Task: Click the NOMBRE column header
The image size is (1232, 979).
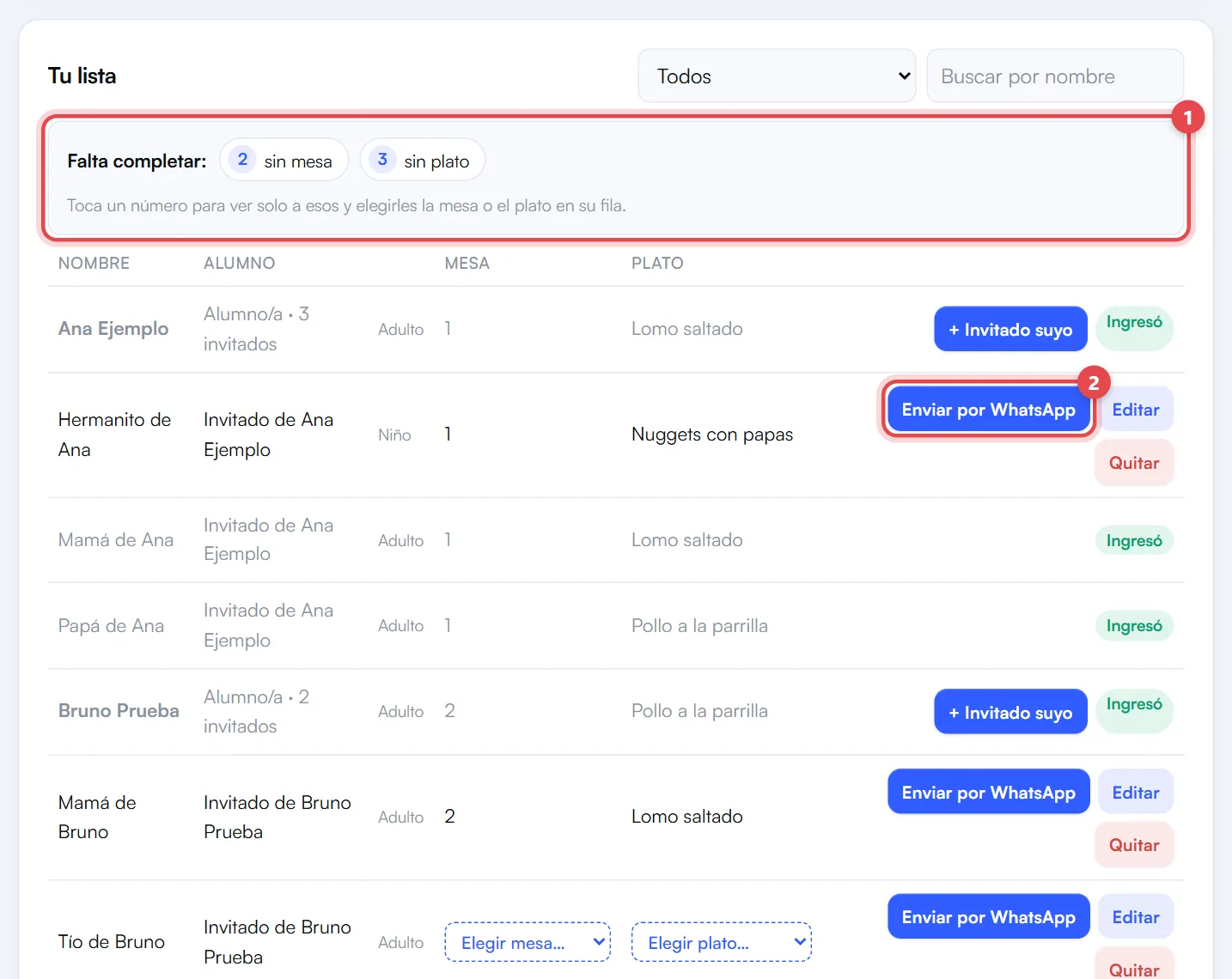Action: point(94,264)
